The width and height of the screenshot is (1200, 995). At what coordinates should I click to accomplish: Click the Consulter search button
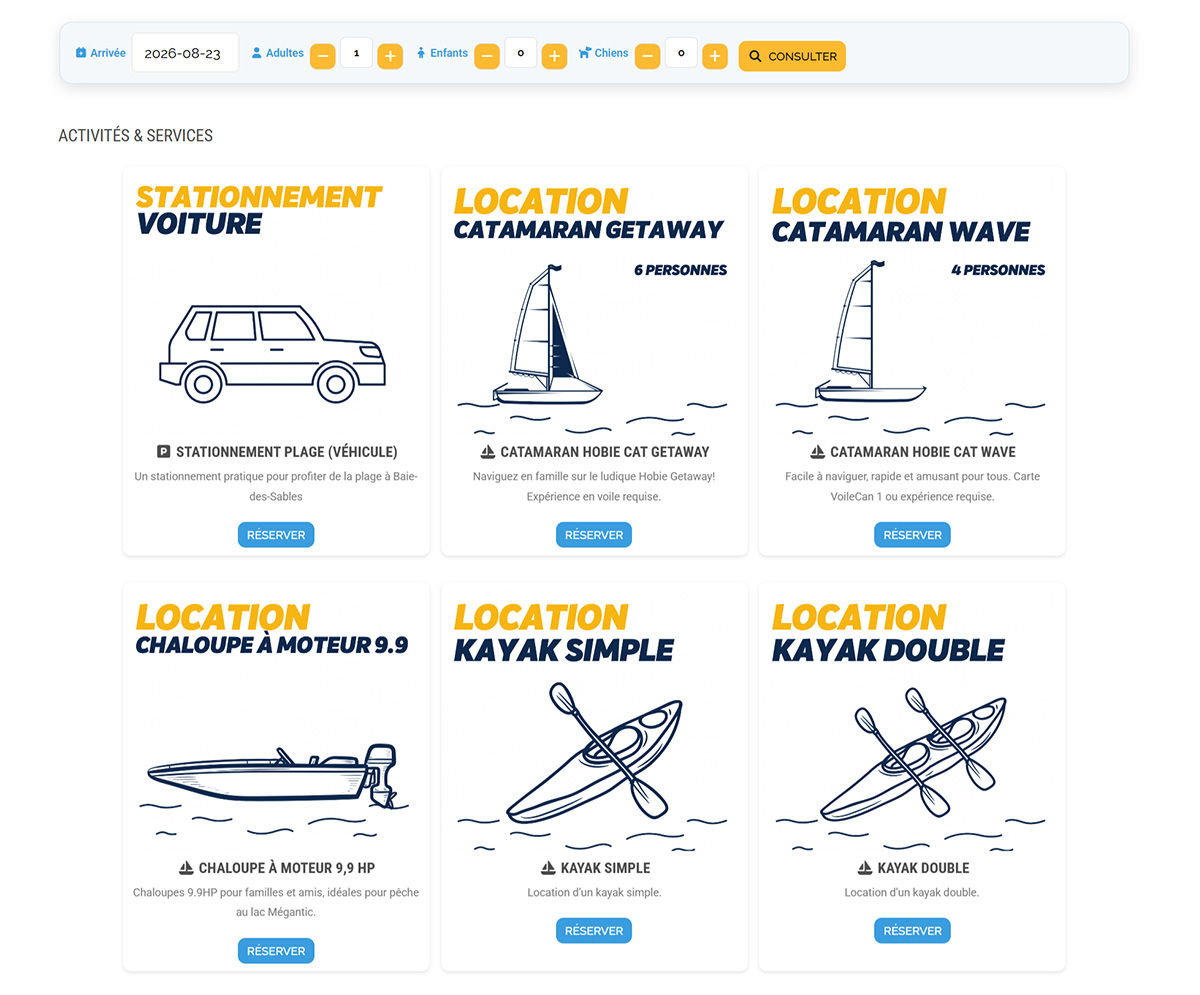(792, 56)
